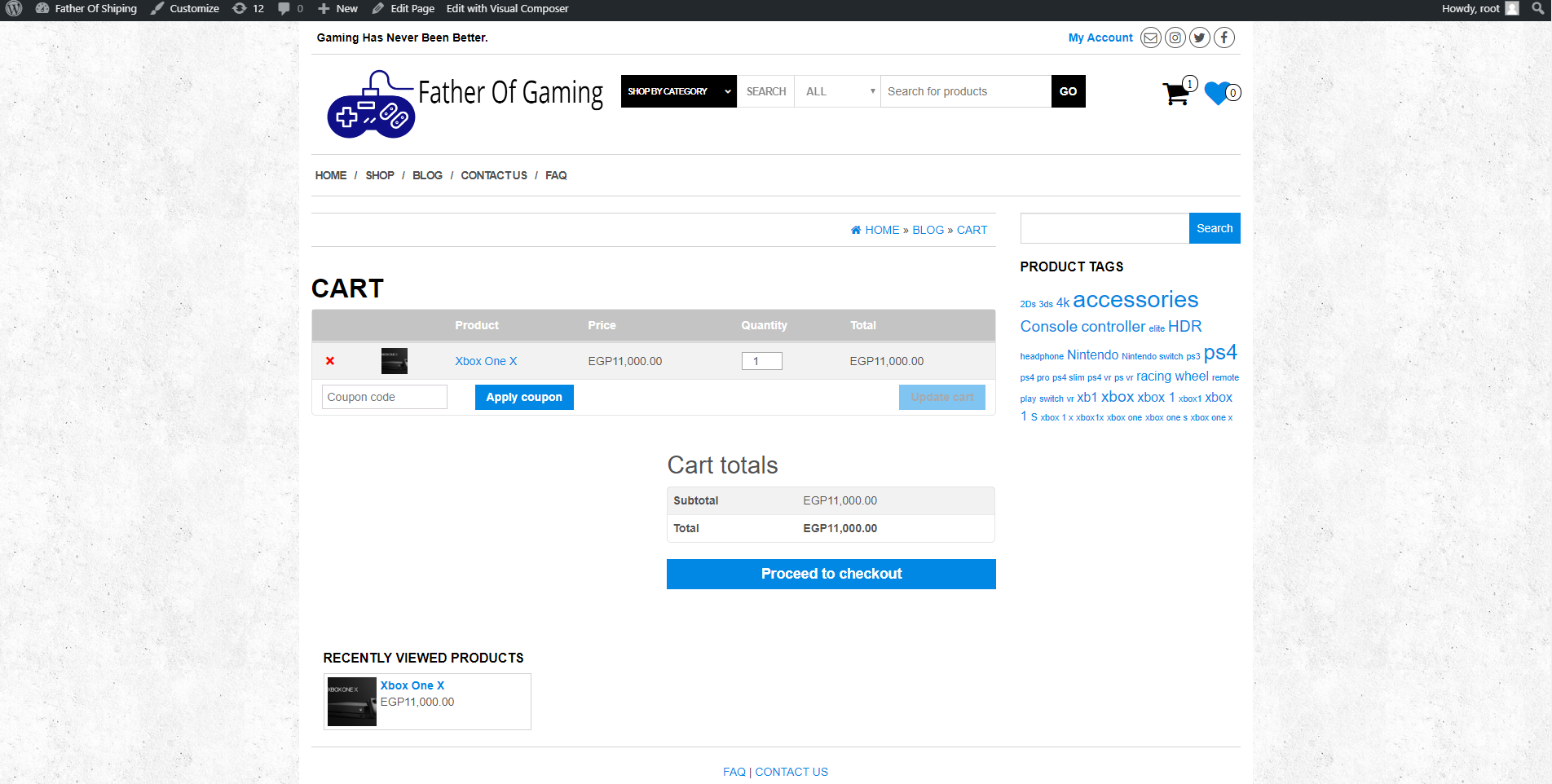This screenshot has height=784, width=1552.
Task: Select CONTACT US in the navigation menu
Action: (x=493, y=175)
